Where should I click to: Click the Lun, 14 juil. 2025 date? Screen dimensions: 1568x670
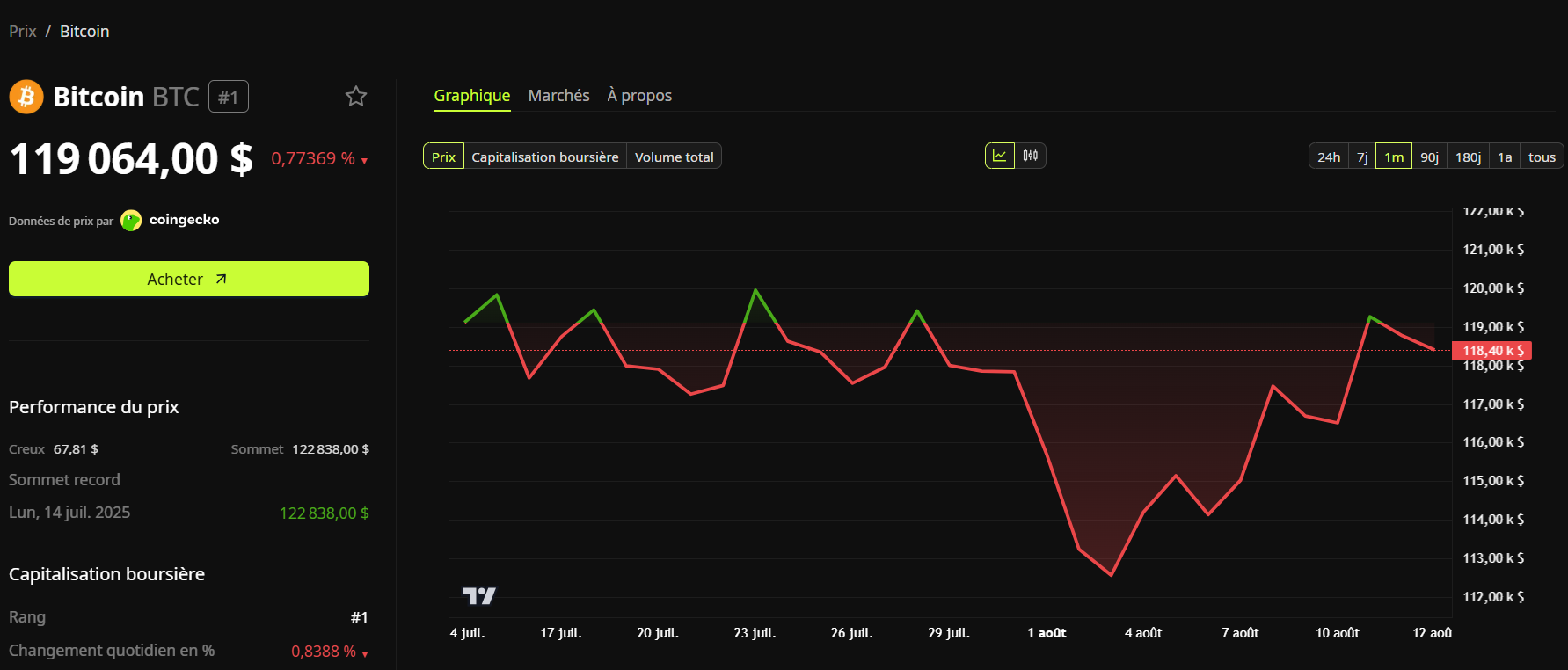[69, 512]
